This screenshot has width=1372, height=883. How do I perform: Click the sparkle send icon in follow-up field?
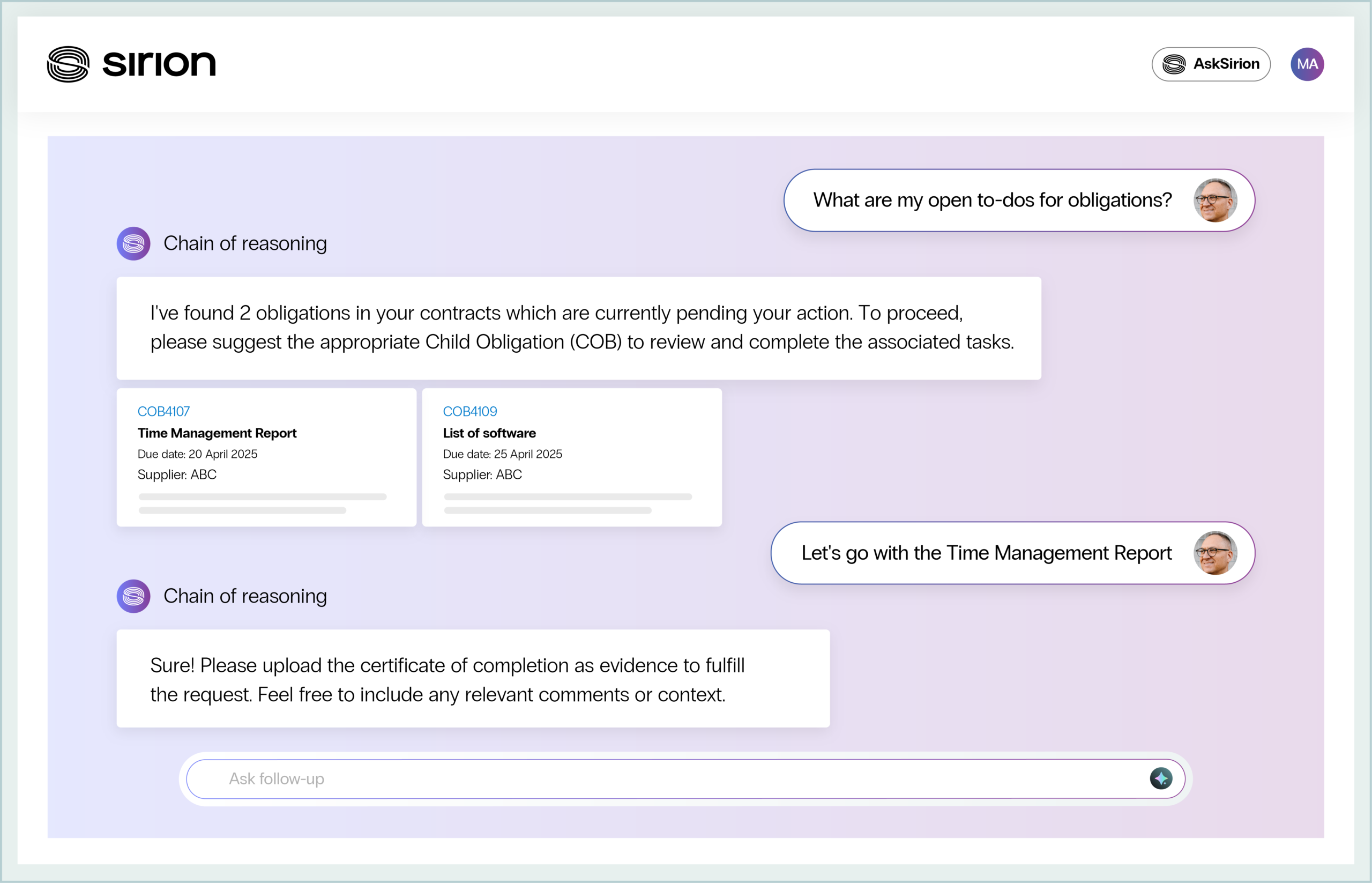[1161, 778]
